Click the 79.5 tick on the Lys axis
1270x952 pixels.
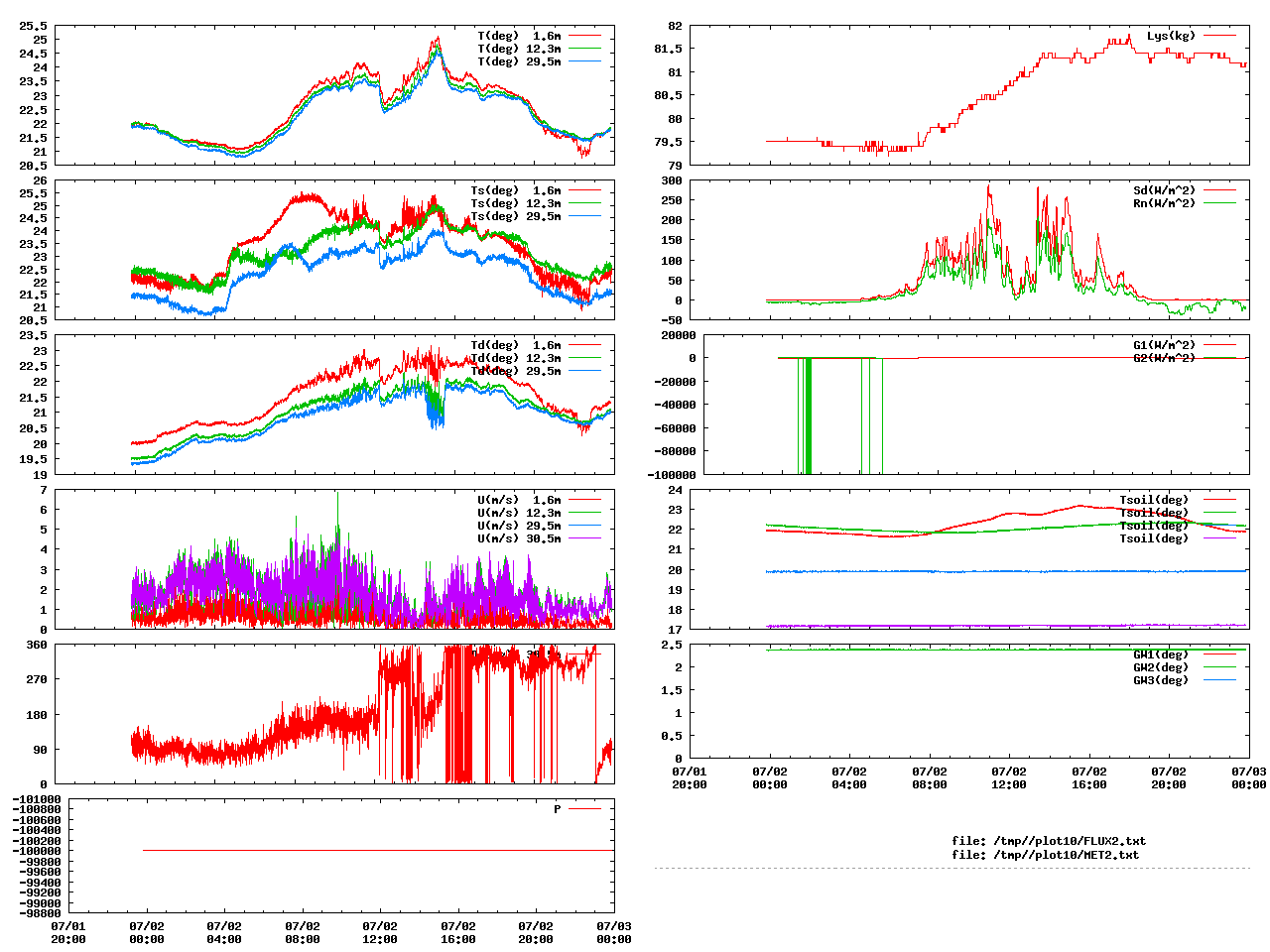669,142
